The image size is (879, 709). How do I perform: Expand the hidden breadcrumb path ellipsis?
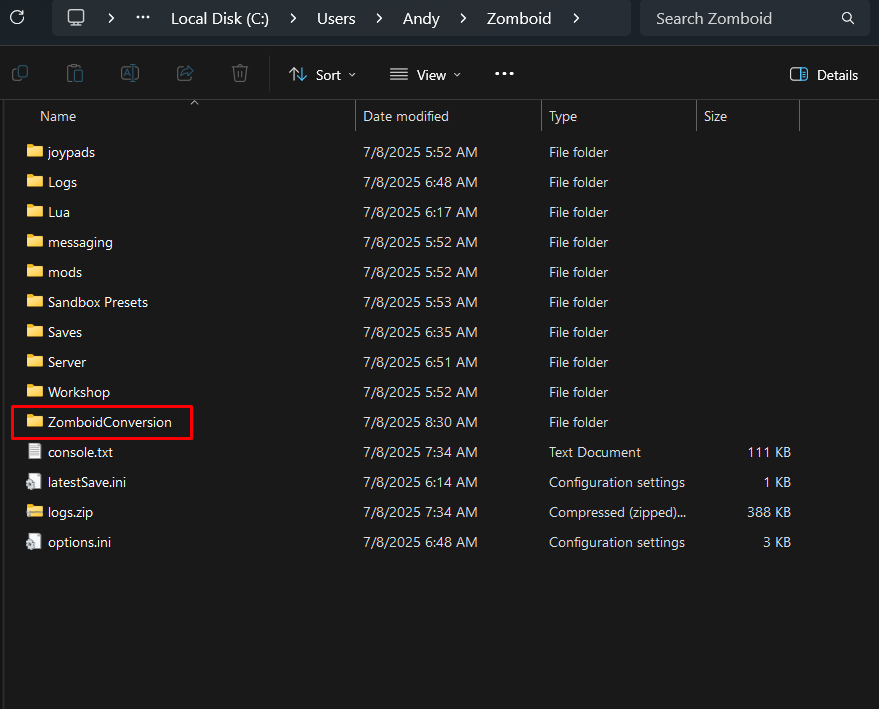point(143,18)
